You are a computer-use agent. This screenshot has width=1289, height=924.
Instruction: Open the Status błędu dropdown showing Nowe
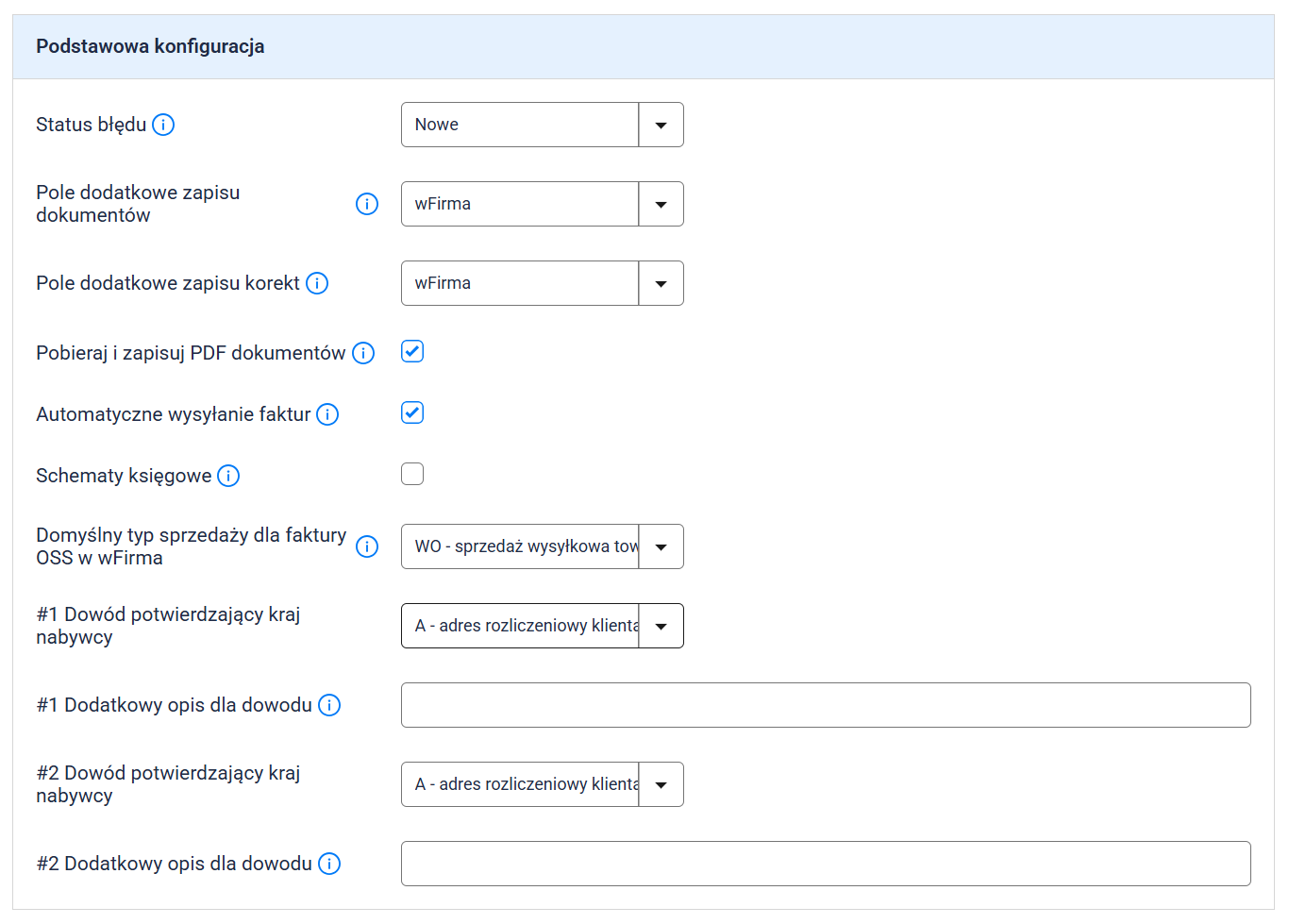tap(542, 125)
